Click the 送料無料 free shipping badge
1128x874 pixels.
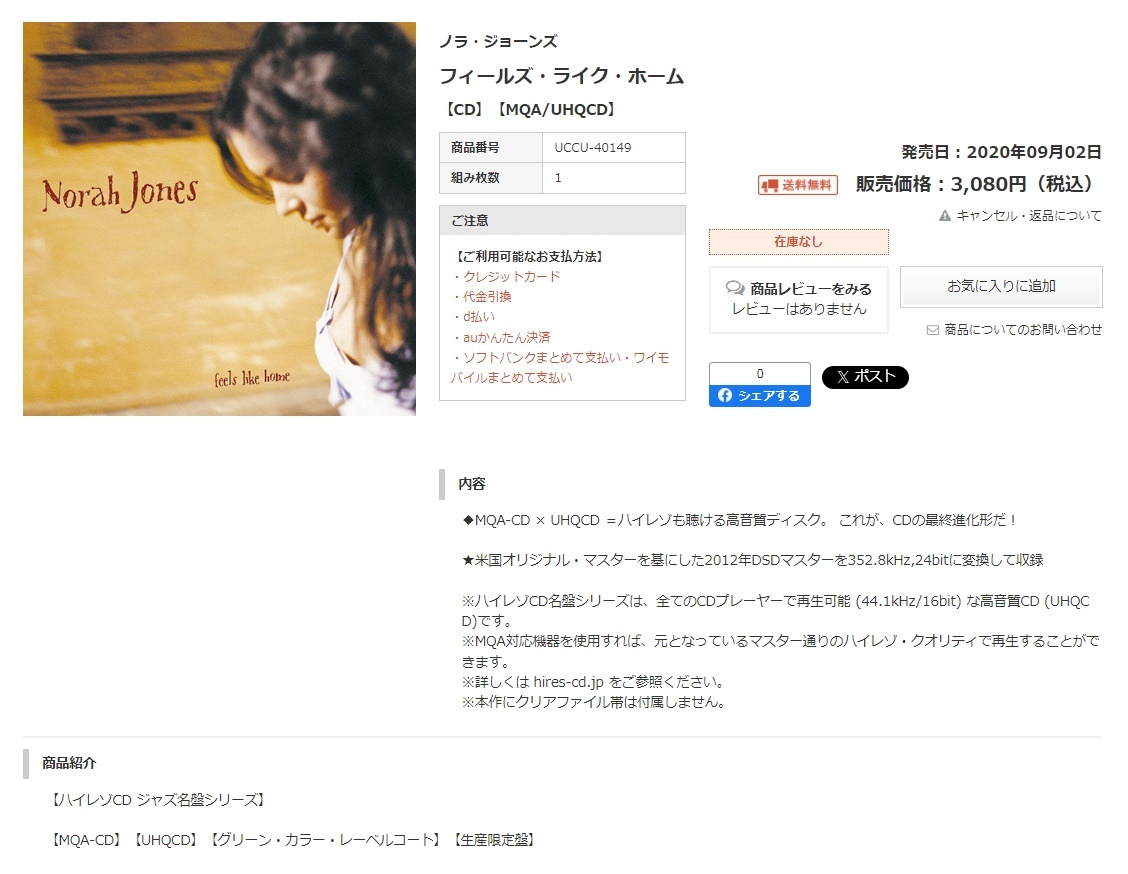[798, 186]
